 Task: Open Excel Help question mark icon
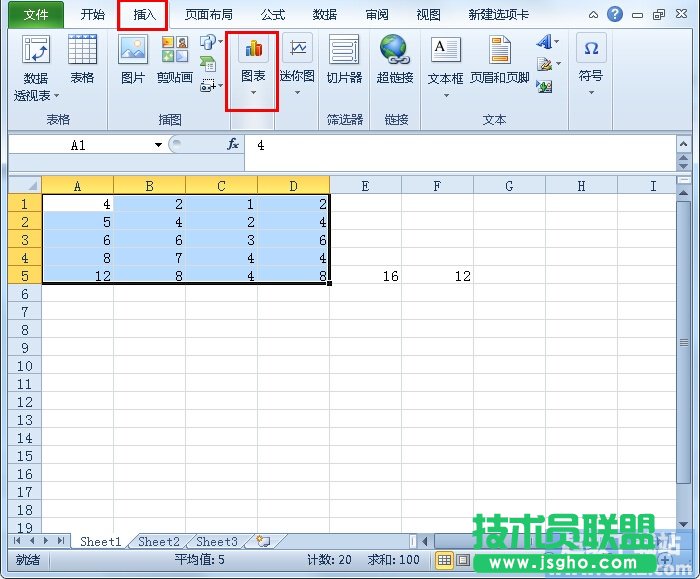click(615, 14)
